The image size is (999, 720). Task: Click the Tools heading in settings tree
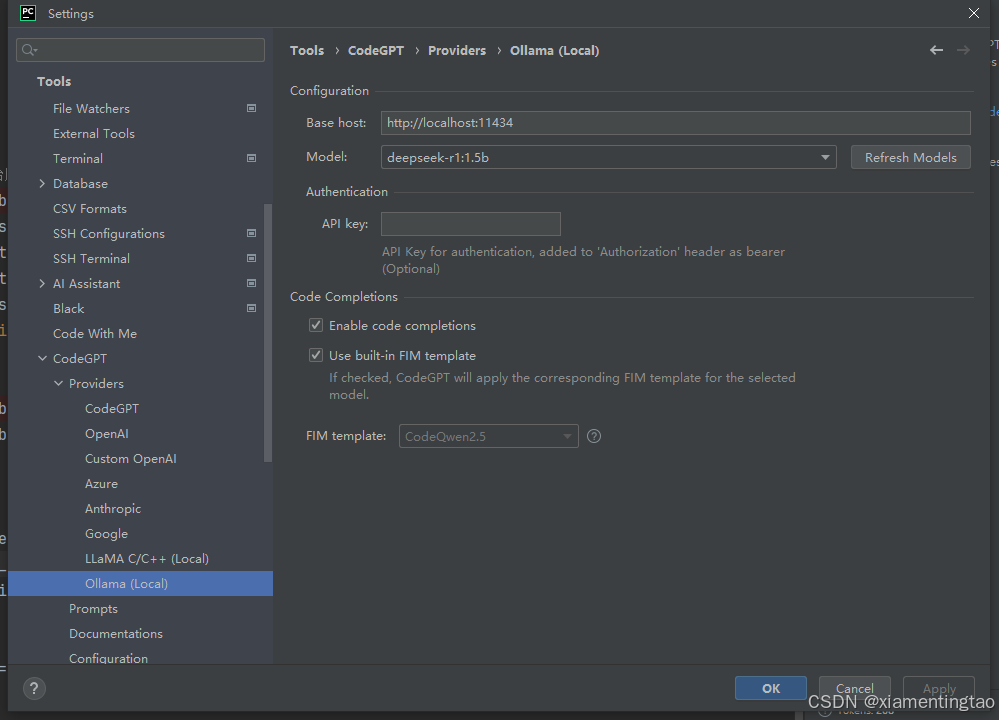tap(54, 81)
